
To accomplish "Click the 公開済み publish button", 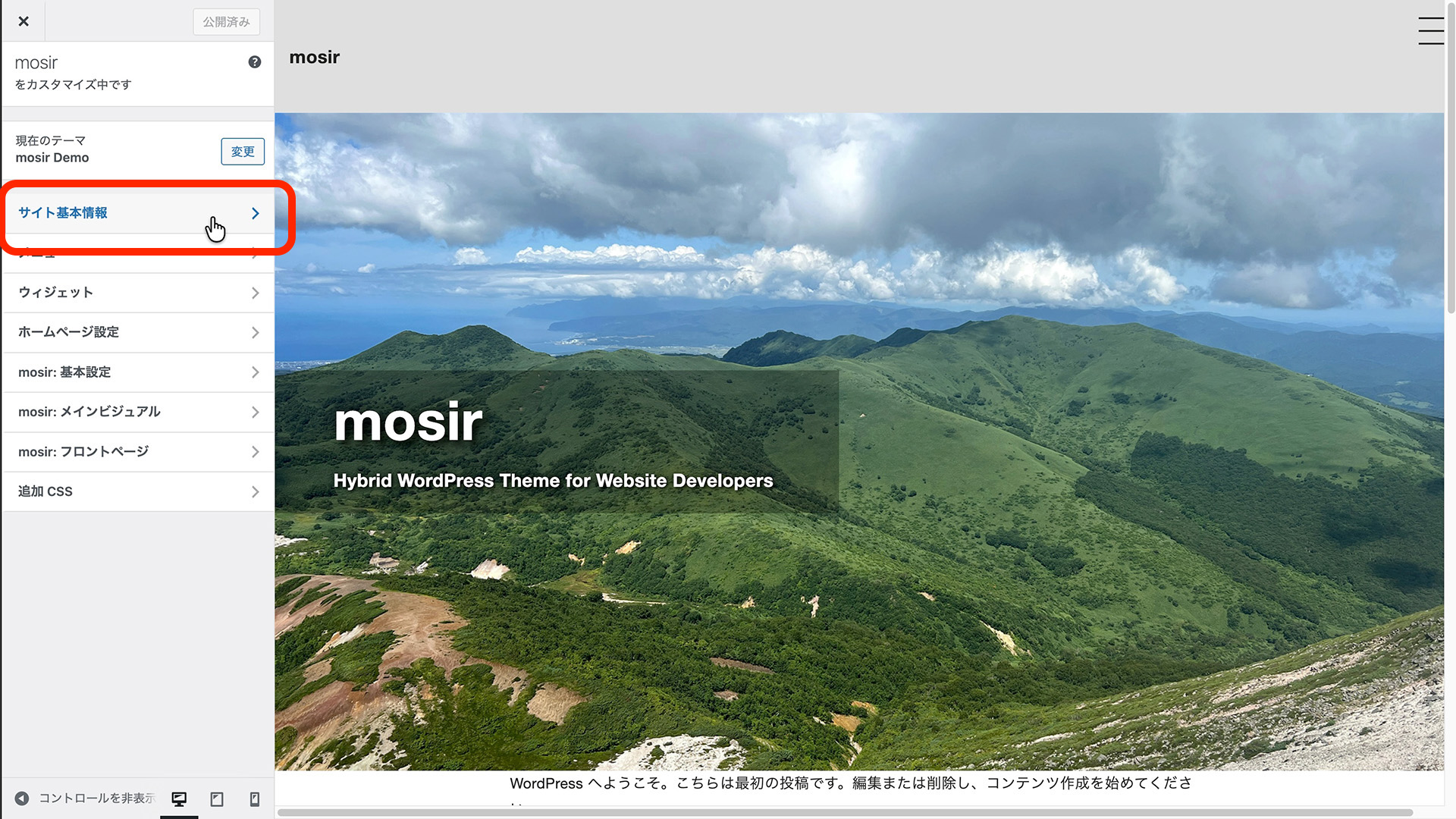I will [226, 22].
